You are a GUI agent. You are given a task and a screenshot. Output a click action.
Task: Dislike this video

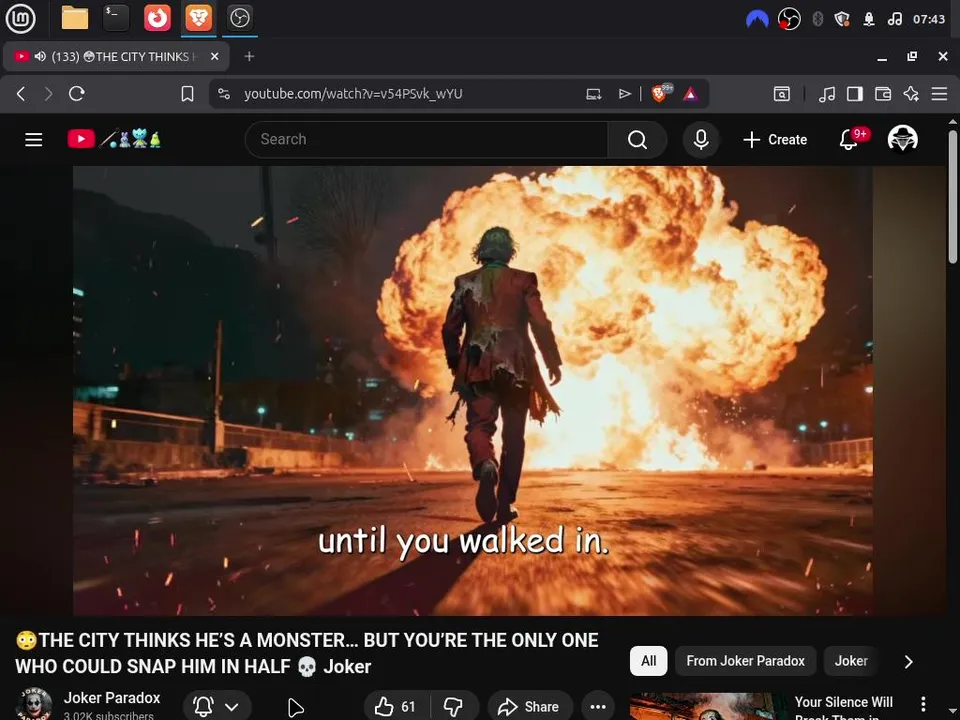point(454,707)
